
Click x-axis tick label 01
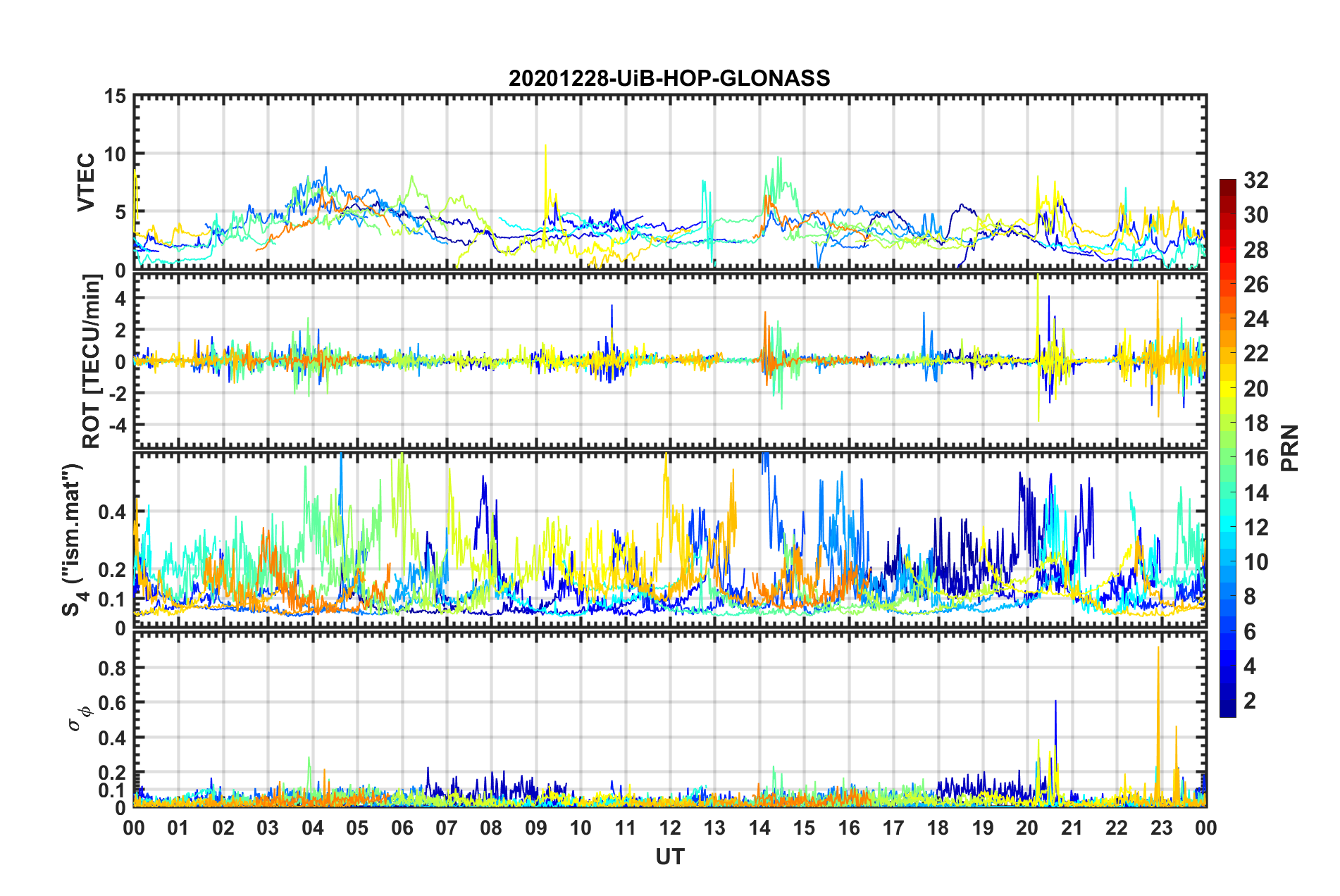click(178, 828)
